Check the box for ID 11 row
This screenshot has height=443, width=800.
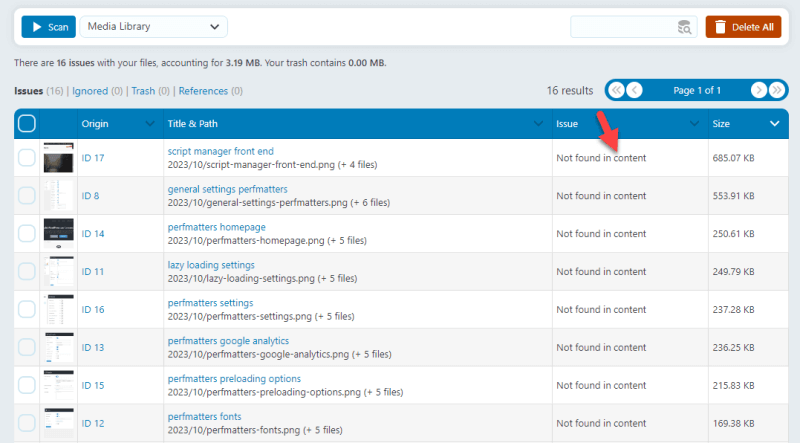[27, 272]
